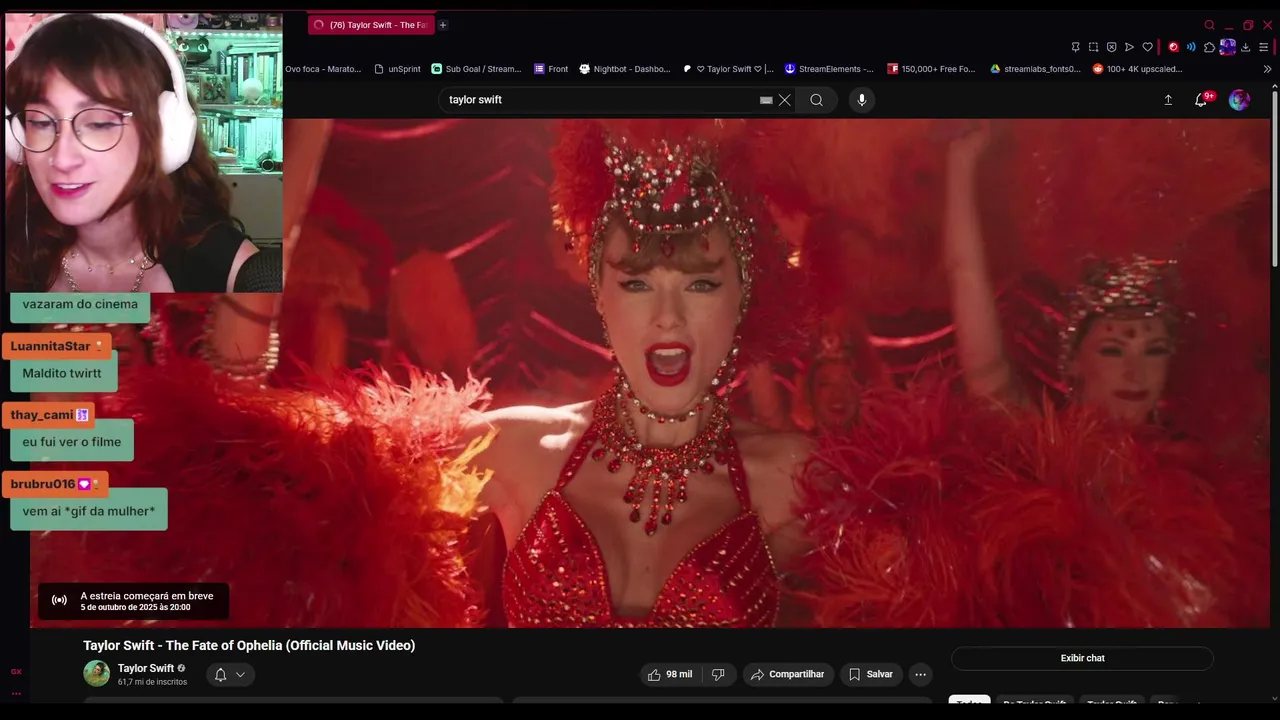The image size is (1280, 720).
Task: Open the unSprint bookmark
Action: click(397, 69)
